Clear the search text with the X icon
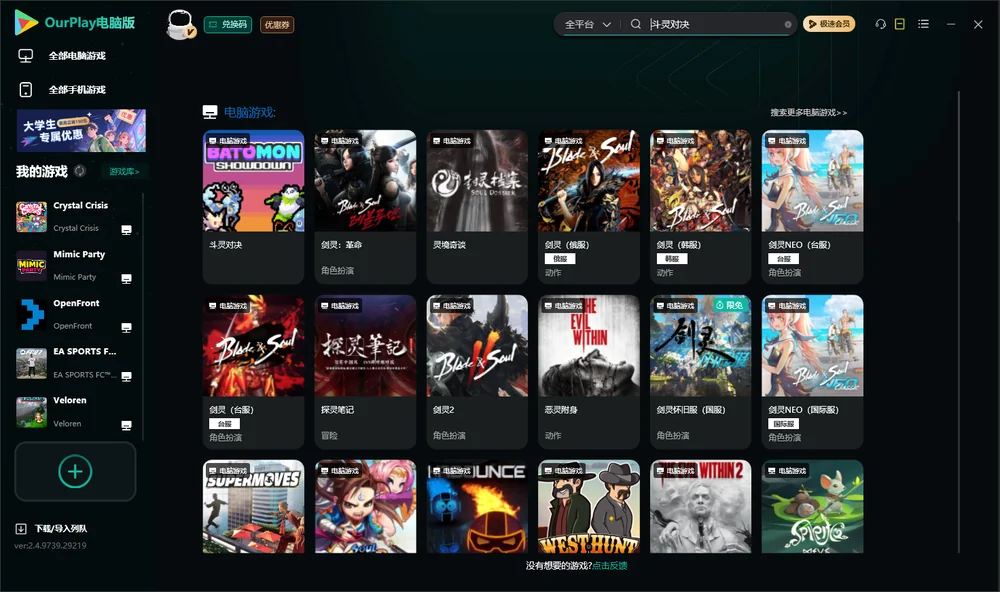The width and height of the screenshot is (1000, 592). click(x=788, y=24)
